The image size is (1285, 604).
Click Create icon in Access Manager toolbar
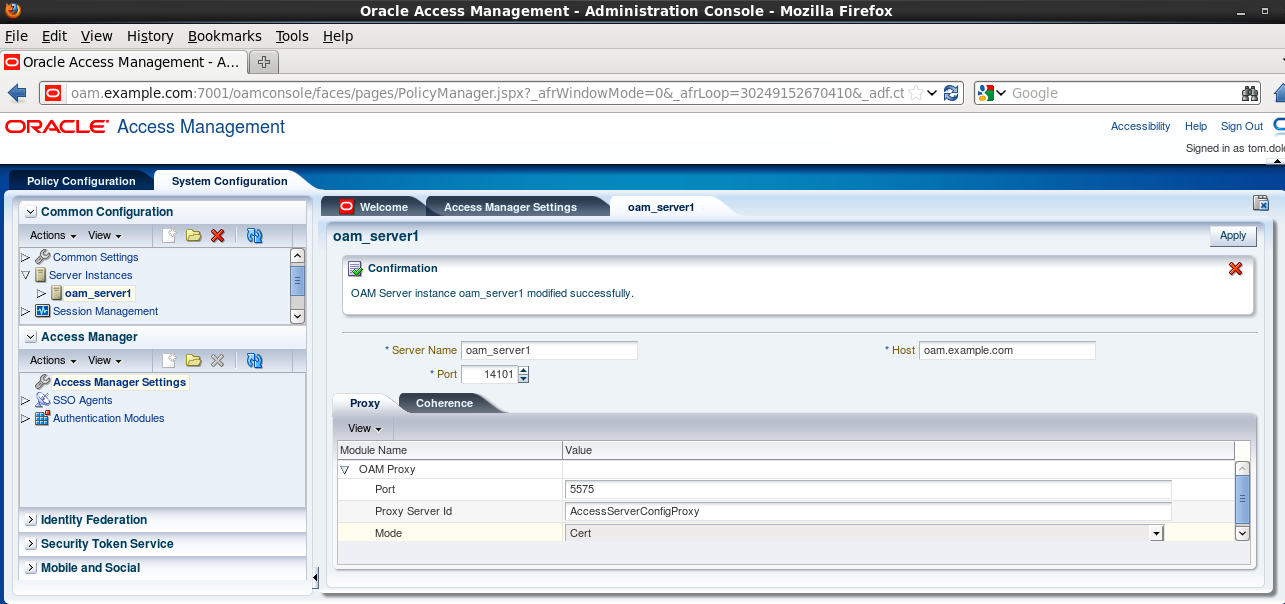click(170, 361)
